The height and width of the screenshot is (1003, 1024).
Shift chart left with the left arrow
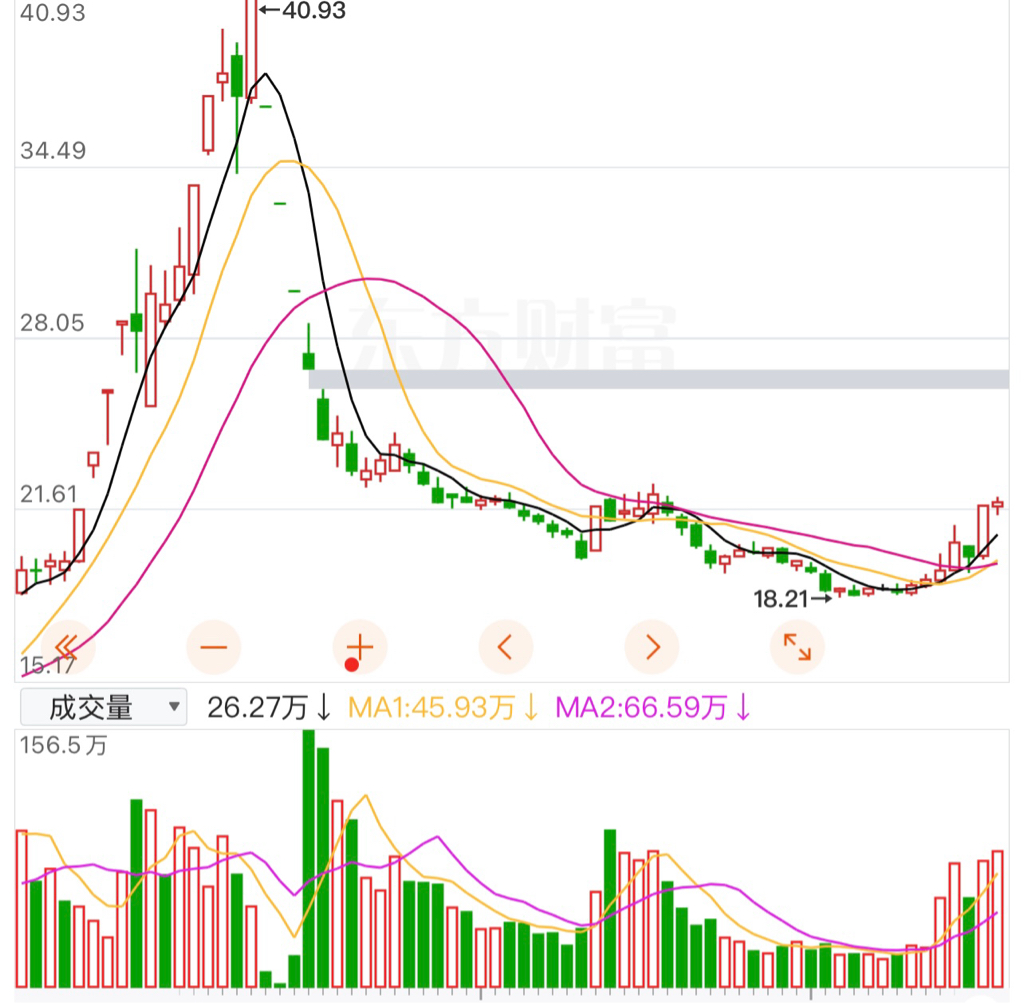505,647
